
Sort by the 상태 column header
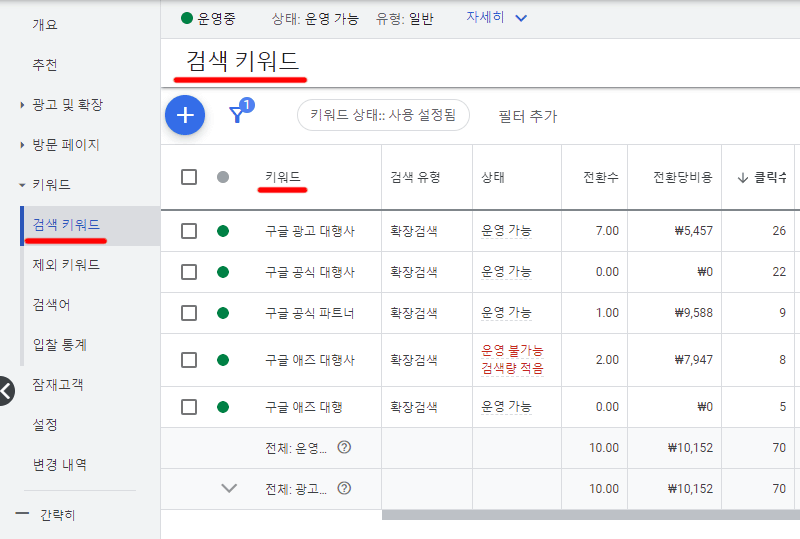(493, 177)
